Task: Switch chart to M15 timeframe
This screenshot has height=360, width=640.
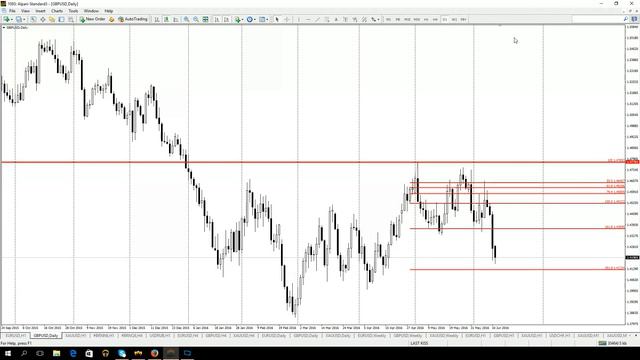Action: (407, 19)
